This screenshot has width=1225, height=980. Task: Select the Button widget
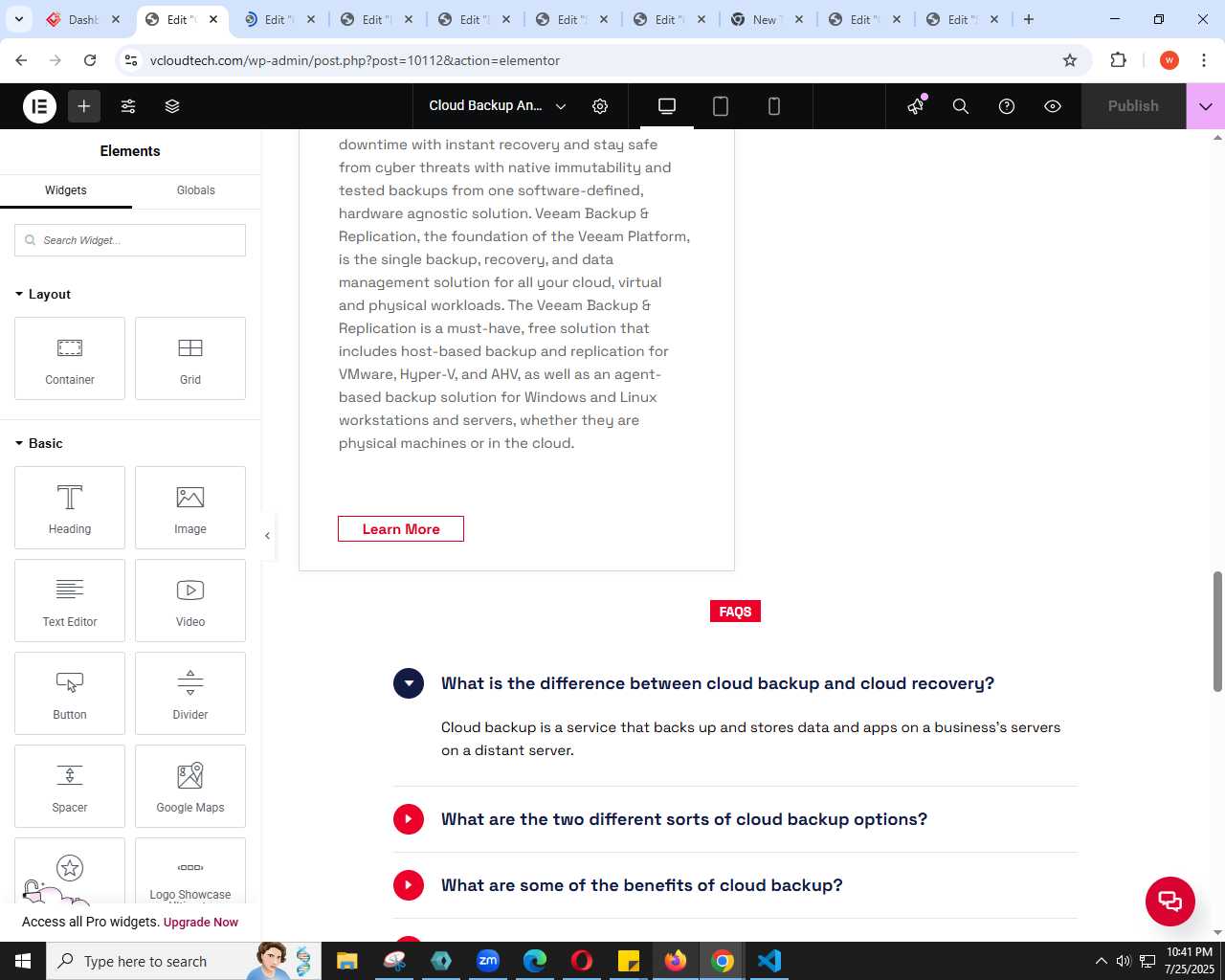tap(70, 693)
